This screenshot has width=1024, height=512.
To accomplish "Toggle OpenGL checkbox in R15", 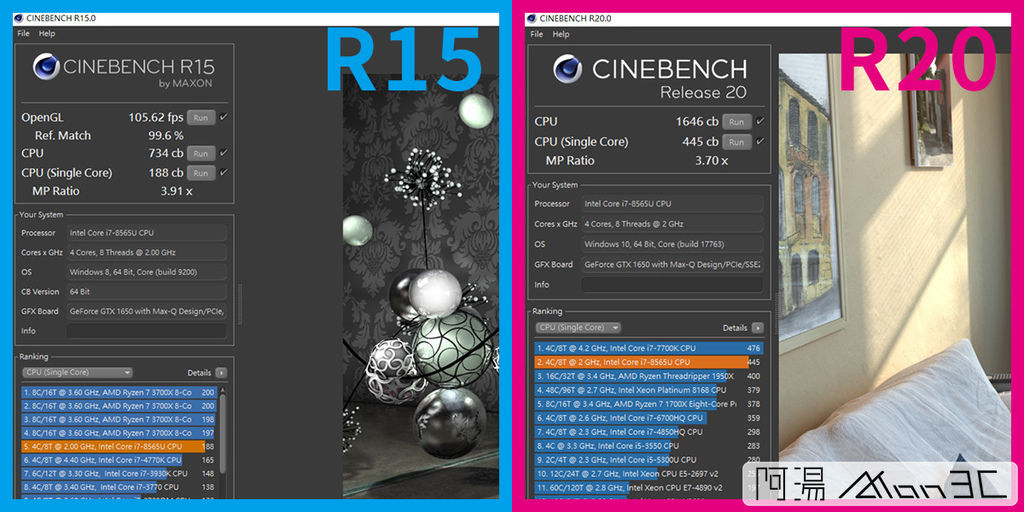I will click(224, 117).
